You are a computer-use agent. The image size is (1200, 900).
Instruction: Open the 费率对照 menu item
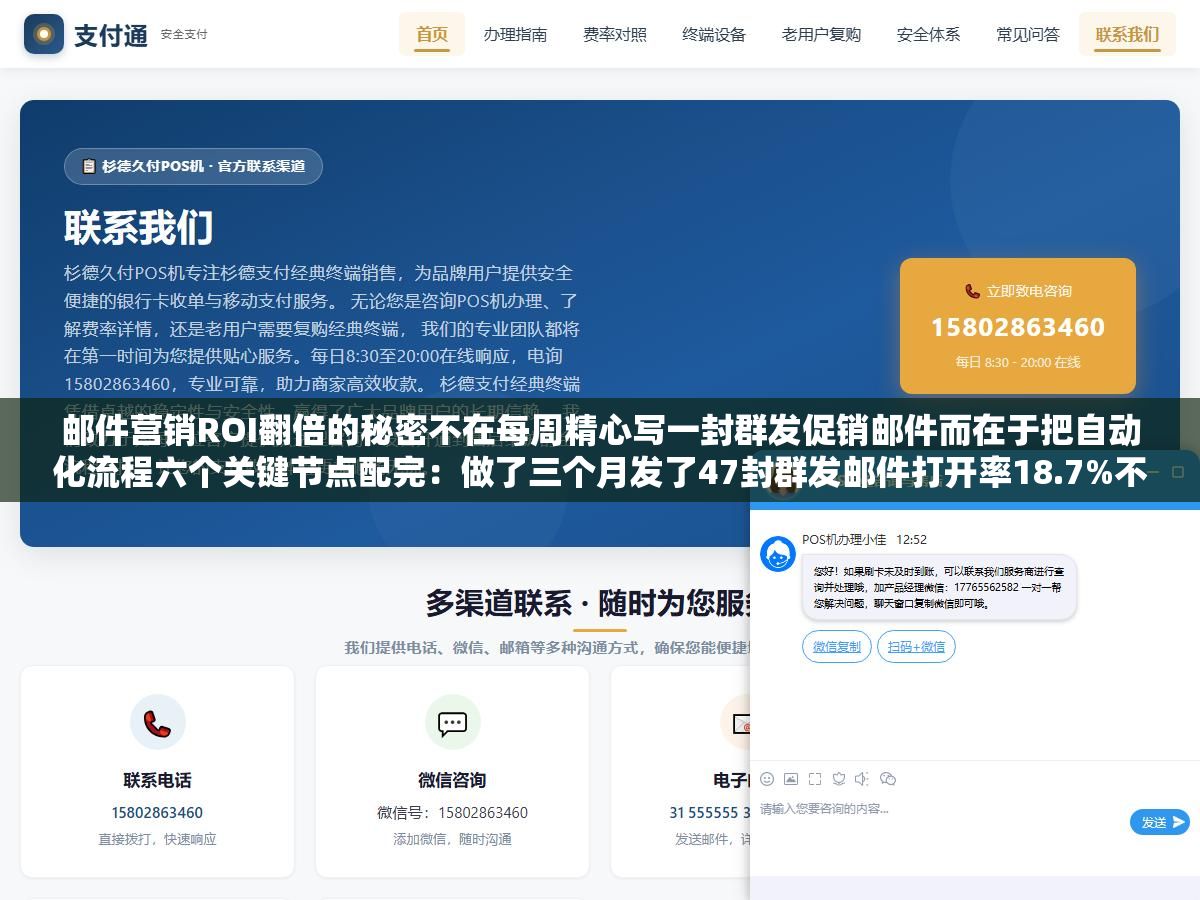point(615,34)
